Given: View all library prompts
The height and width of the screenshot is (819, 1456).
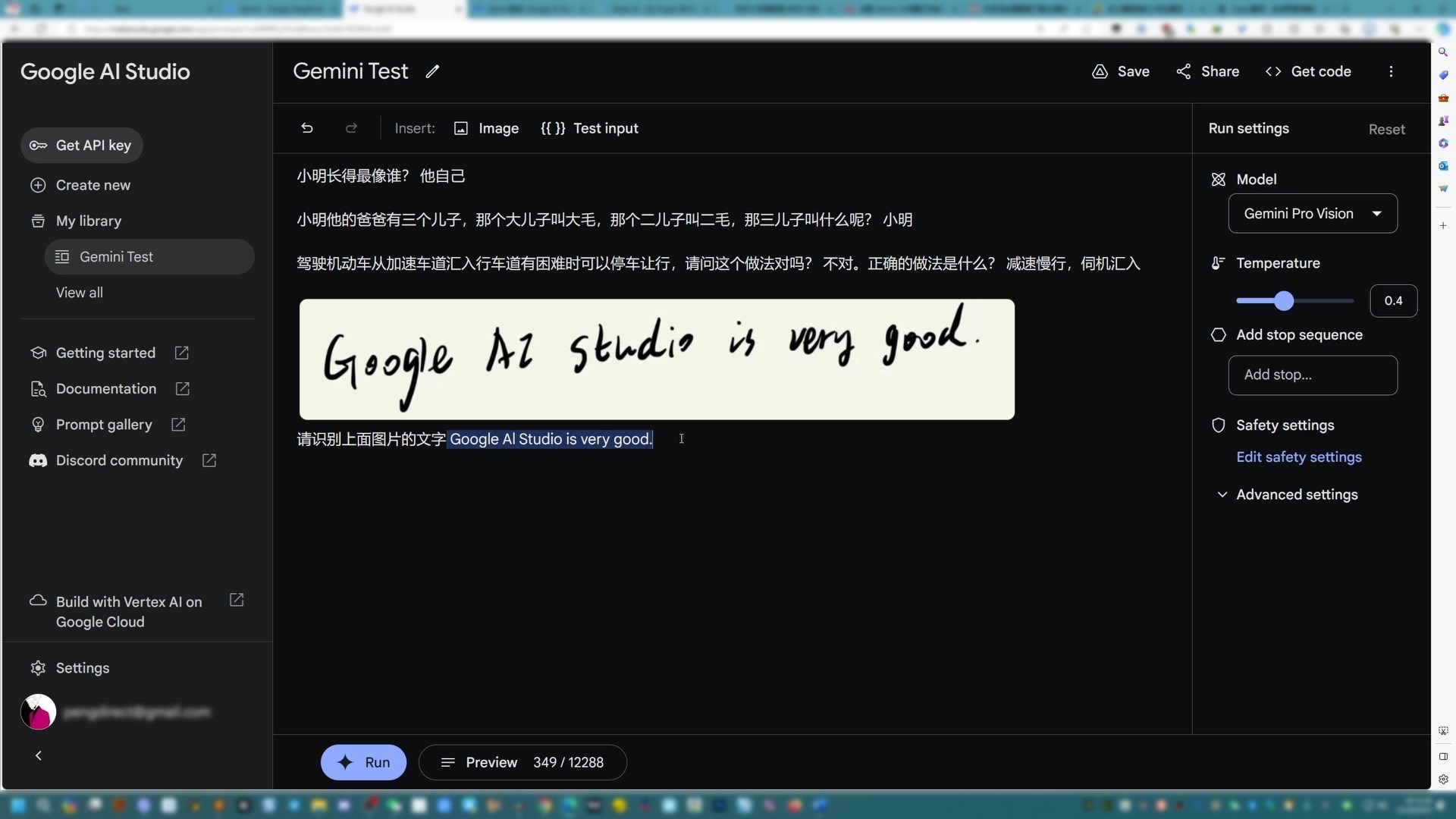Looking at the screenshot, I should (80, 293).
